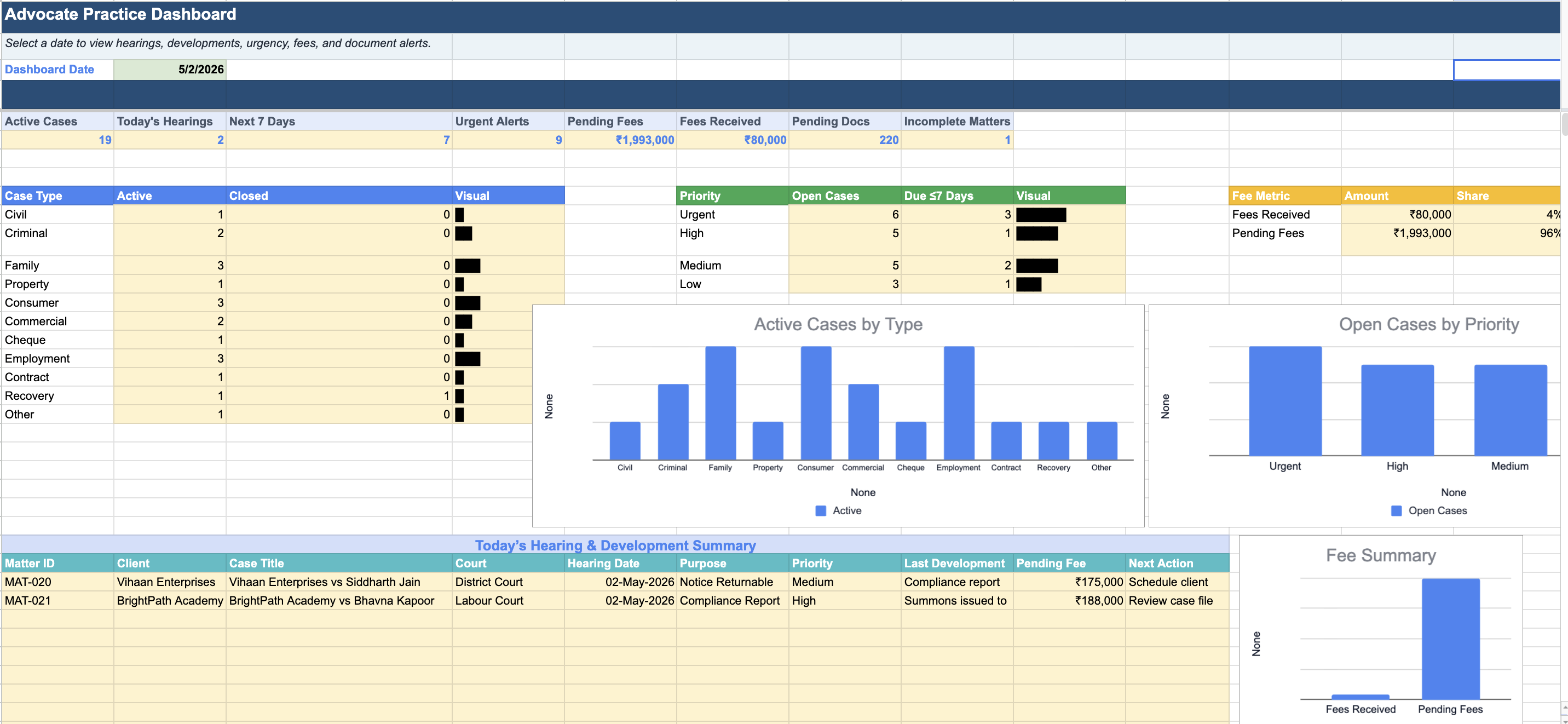Click the Urgent Alerts value 9
The image size is (1568, 724).
508,140
